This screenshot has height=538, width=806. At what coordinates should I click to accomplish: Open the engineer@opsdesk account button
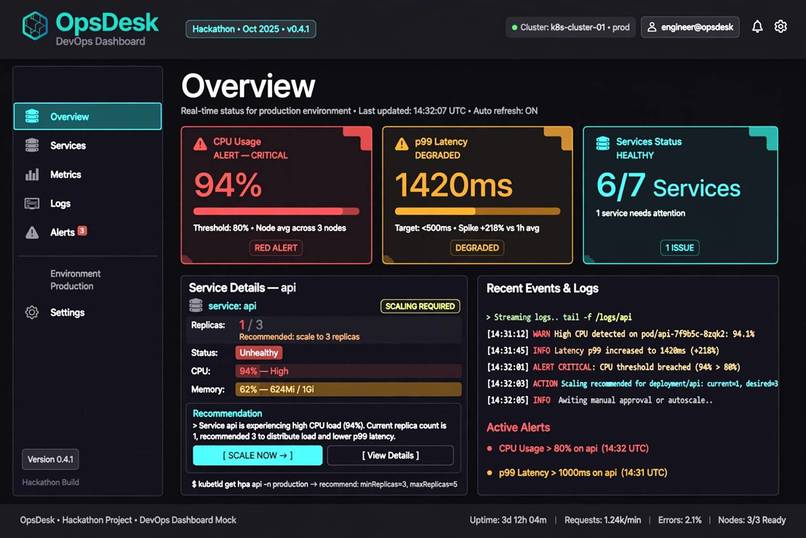(x=690, y=27)
